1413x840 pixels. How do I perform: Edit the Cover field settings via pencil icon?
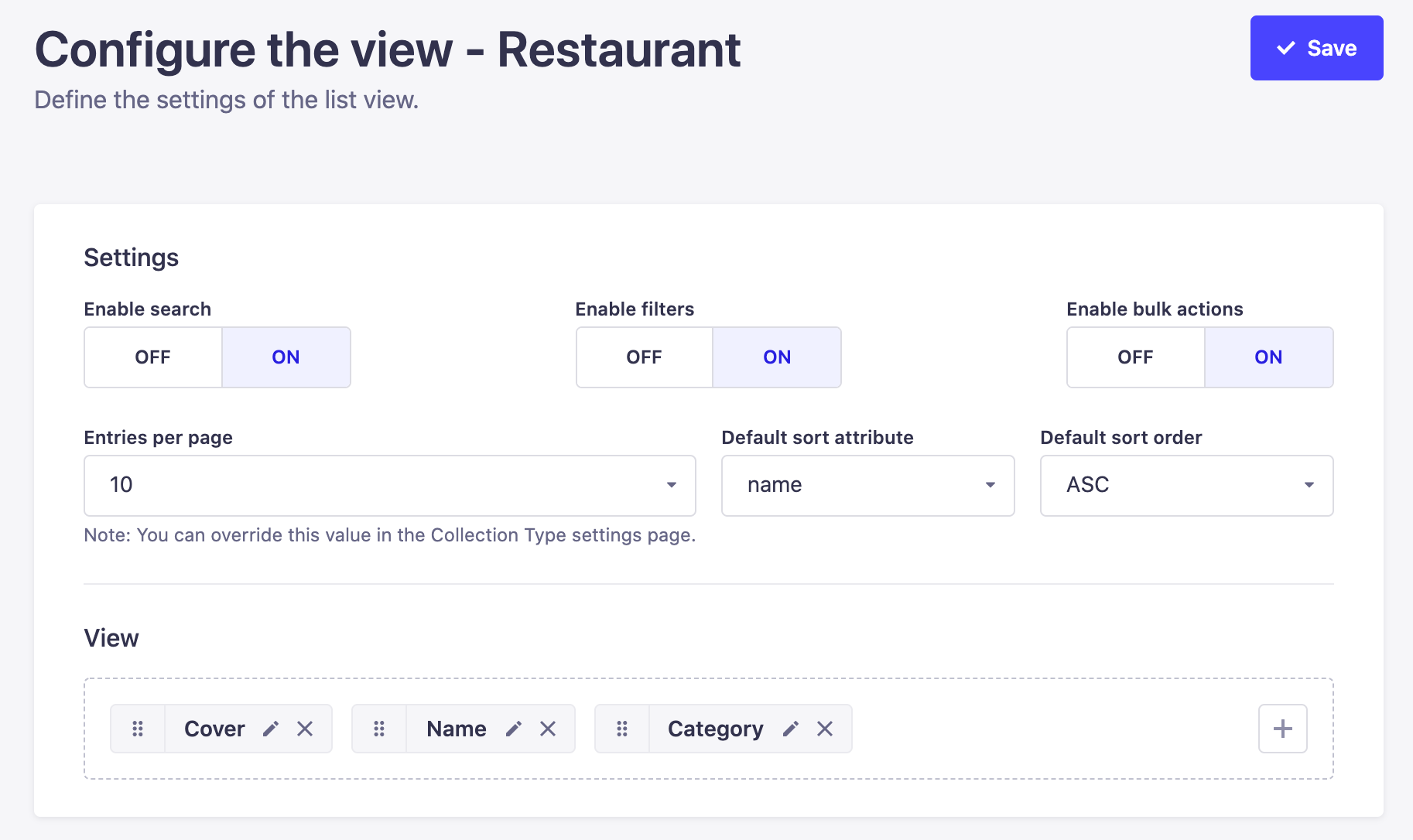pos(272,728)
